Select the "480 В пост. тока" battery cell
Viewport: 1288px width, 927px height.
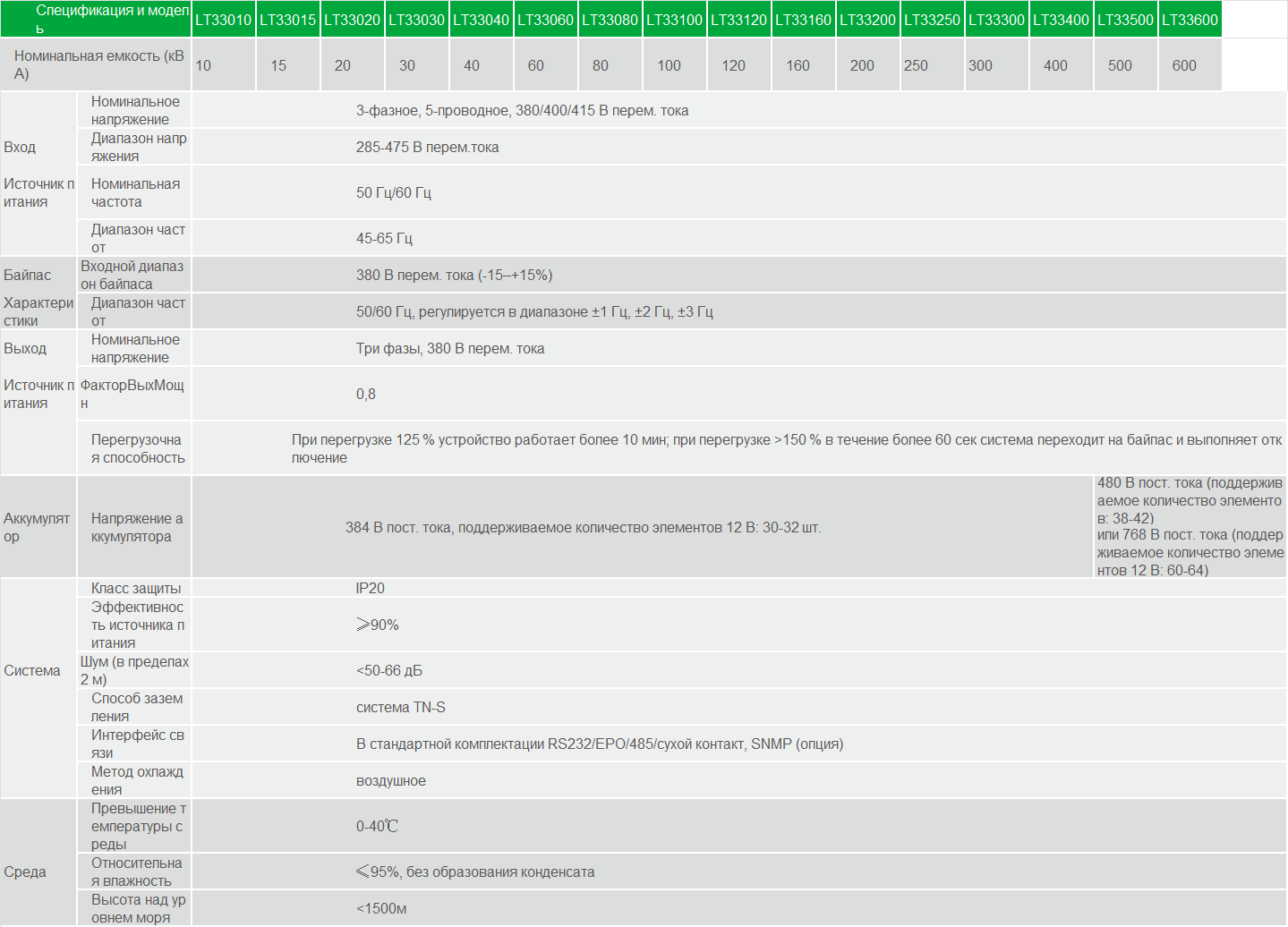1190,526
